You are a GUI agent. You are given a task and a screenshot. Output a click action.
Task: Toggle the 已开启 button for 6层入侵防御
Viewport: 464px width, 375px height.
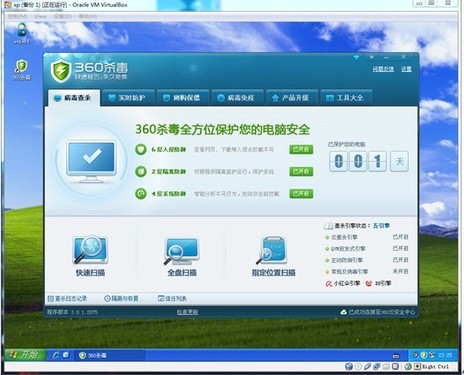point(301,149)
